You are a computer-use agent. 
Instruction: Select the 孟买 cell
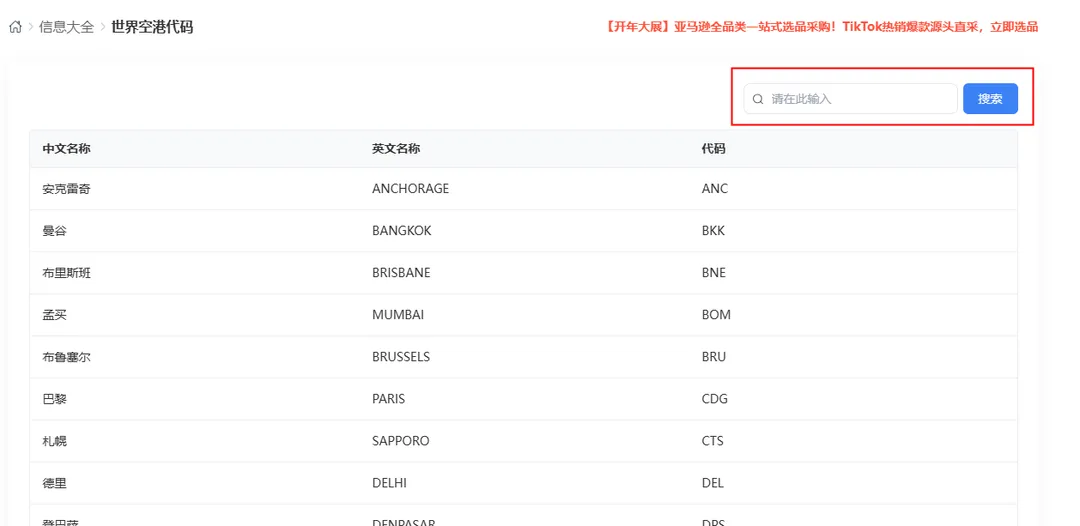[x=54, y=315]
